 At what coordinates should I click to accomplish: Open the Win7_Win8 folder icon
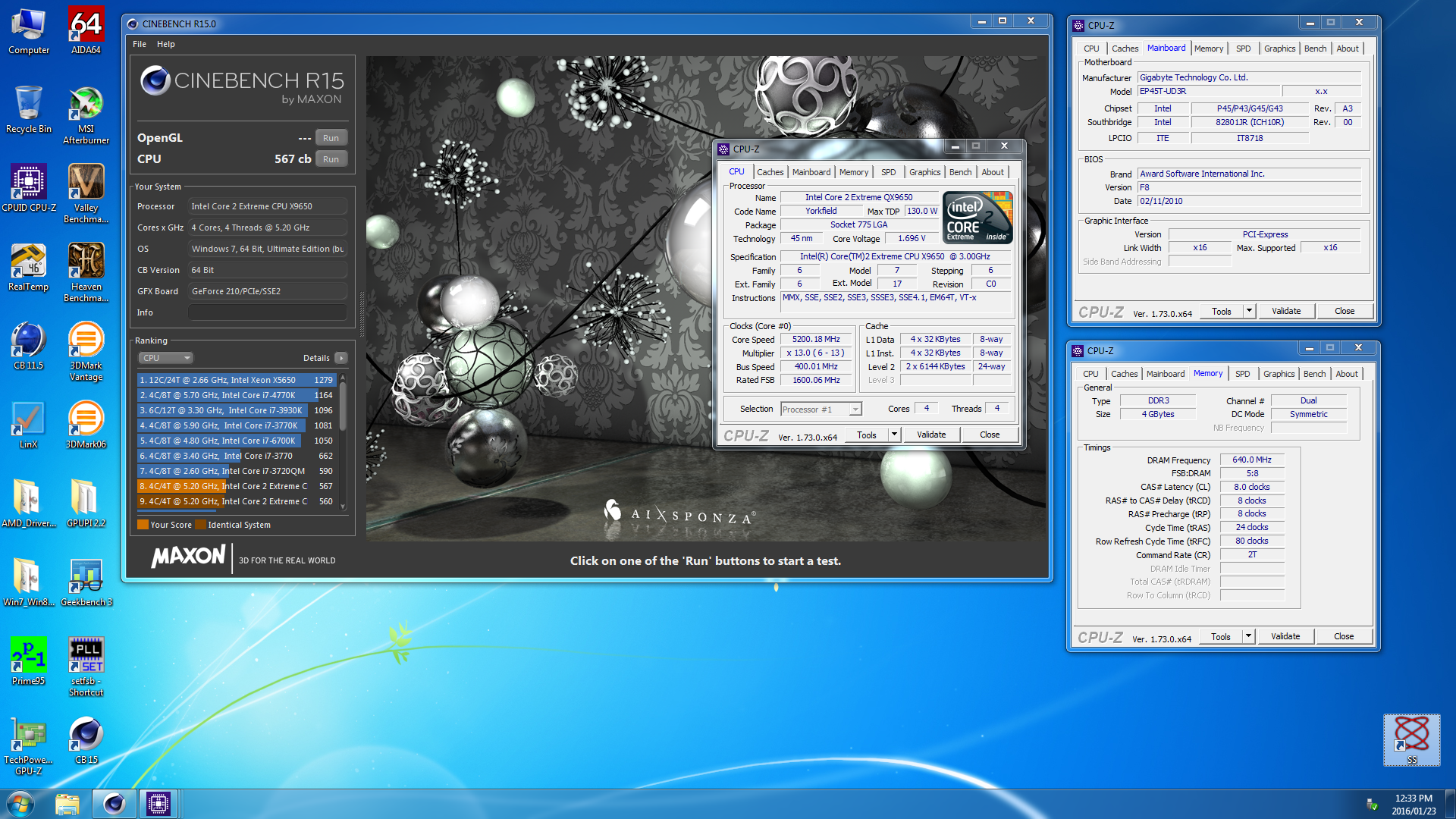coord(29,583)
